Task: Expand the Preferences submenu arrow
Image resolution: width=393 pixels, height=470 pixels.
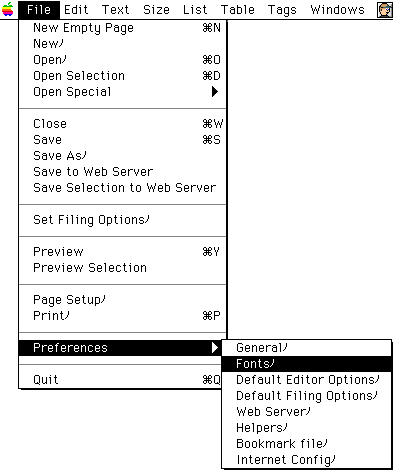Action: [x=215, y=348]
